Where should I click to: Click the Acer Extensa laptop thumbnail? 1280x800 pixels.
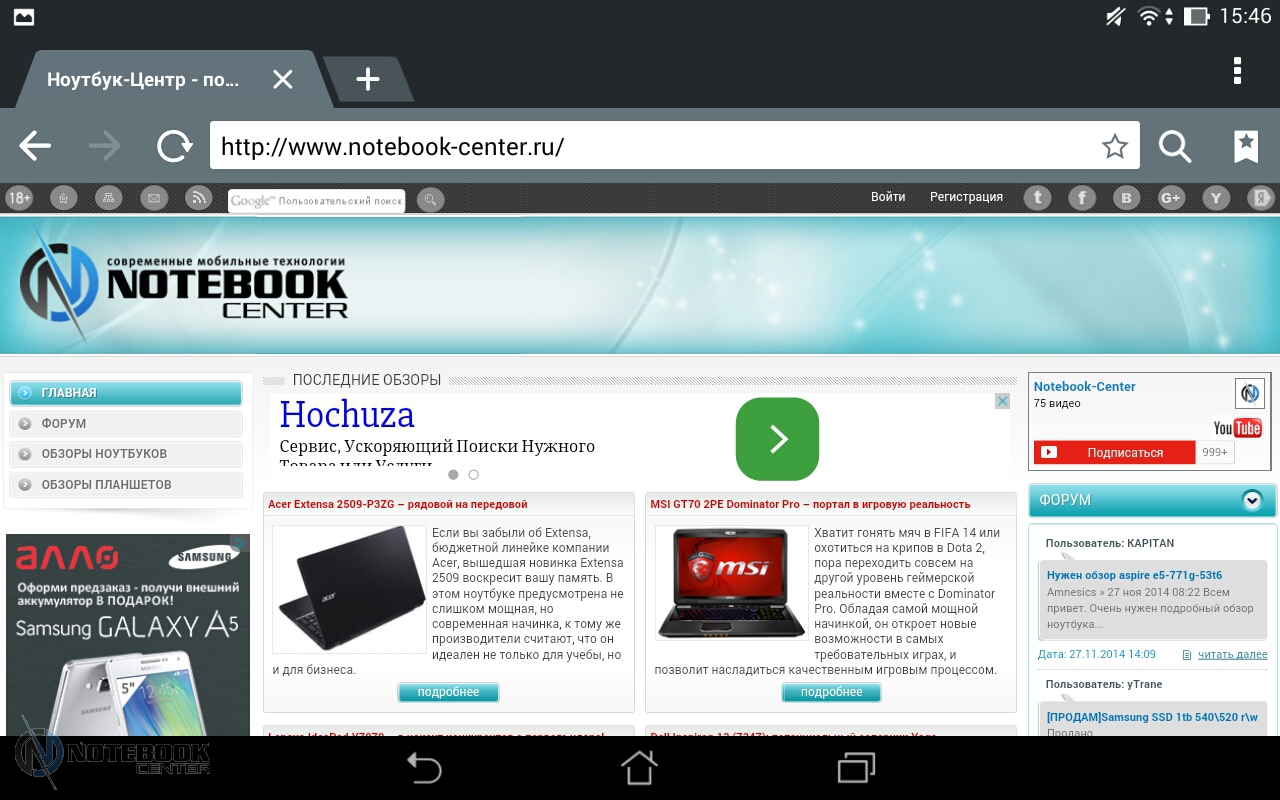(349, 589)
